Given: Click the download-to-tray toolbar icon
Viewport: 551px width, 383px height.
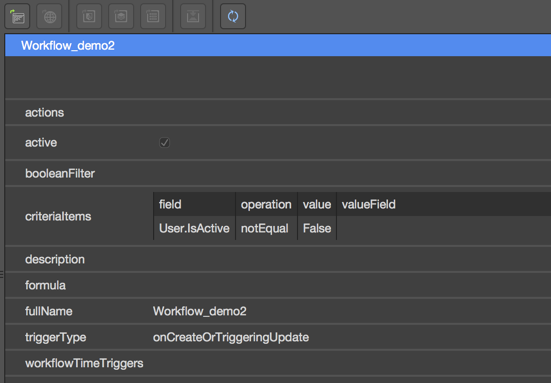Looking at the screenshot, I should pyautogui.click(x=193, y=16).
